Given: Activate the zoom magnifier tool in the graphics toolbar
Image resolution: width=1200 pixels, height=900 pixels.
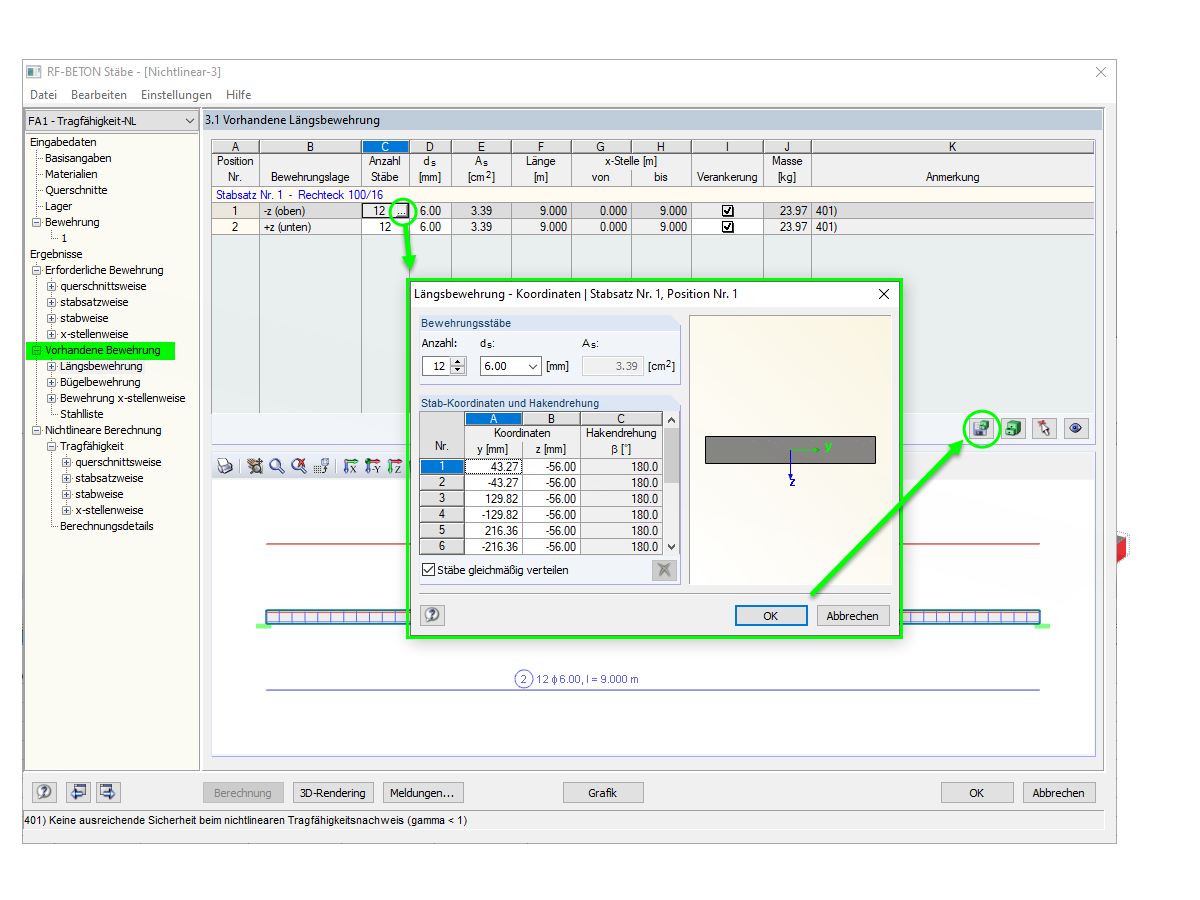Looking at the screenshot, I should pyautogui.click(x=277, y=465).
